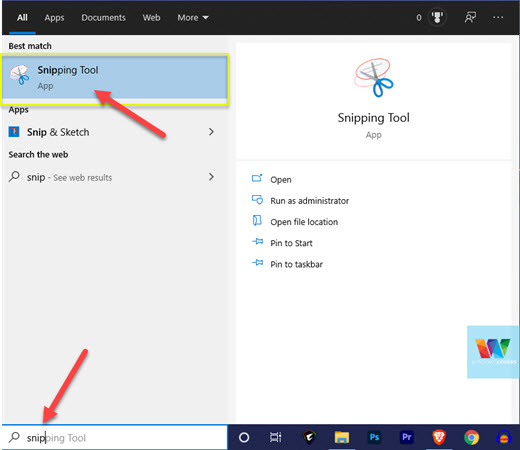This screenshot has width=520, height=450.
Task: Click the Run as administrator shield icon
Action: [257, 199]
